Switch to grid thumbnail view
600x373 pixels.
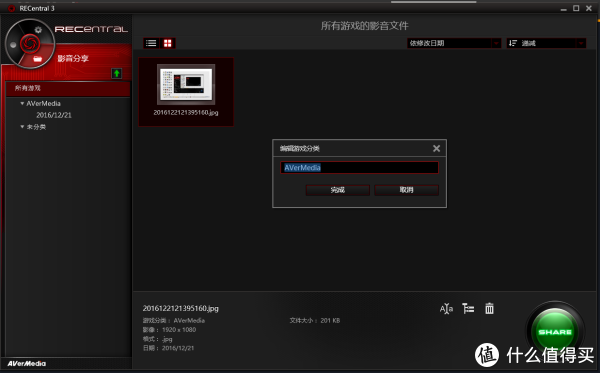click(168, 43)
